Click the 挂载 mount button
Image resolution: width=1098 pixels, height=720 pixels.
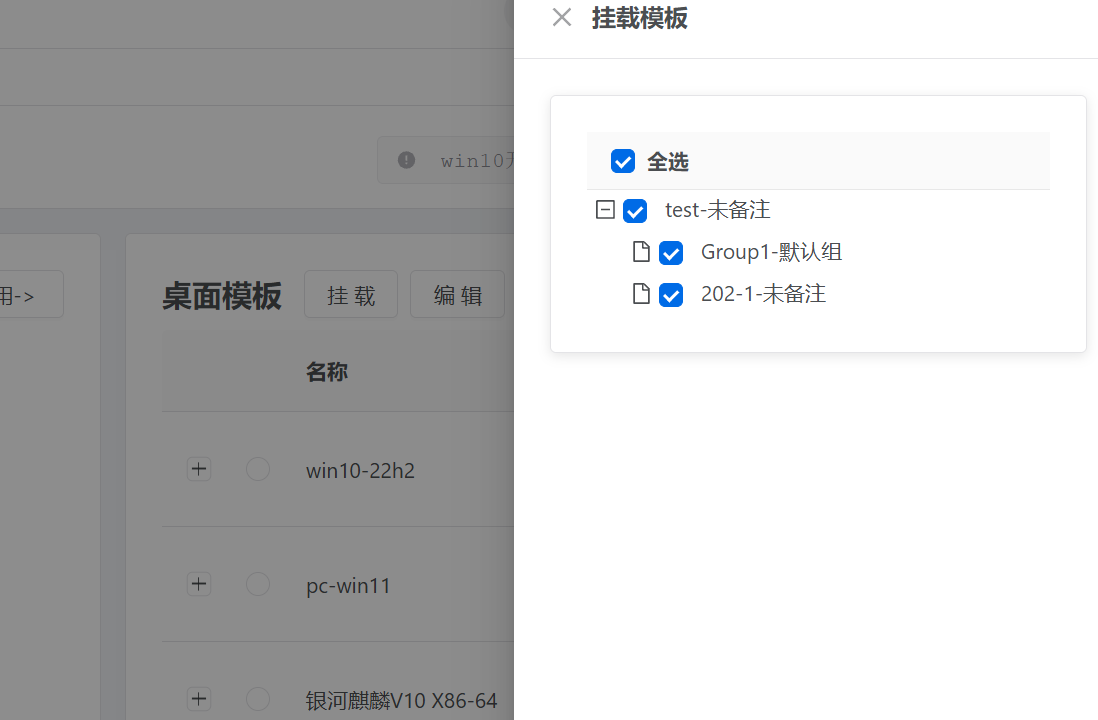coord(350,294)
